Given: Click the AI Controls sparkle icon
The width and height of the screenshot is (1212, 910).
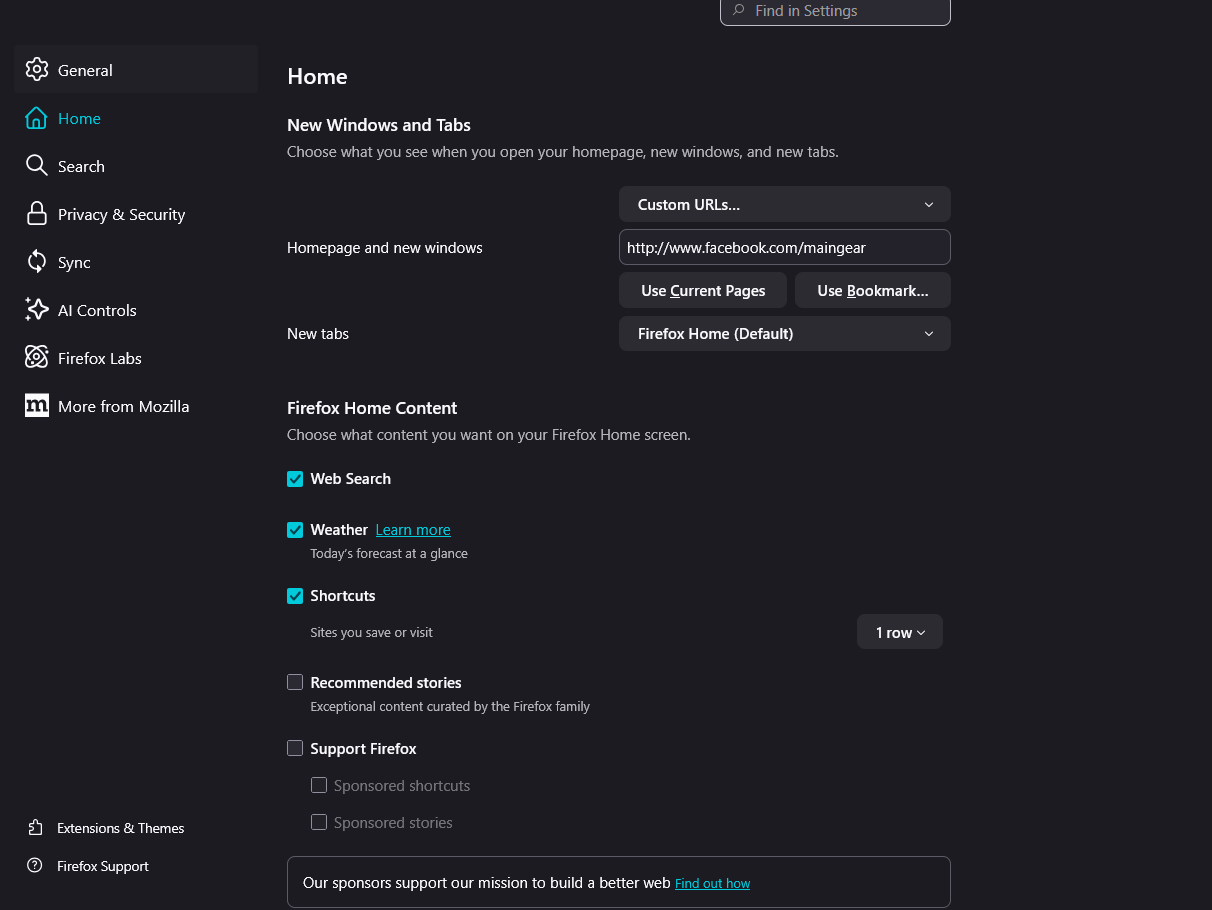Looking at the screenshot, I should (37, 310).
